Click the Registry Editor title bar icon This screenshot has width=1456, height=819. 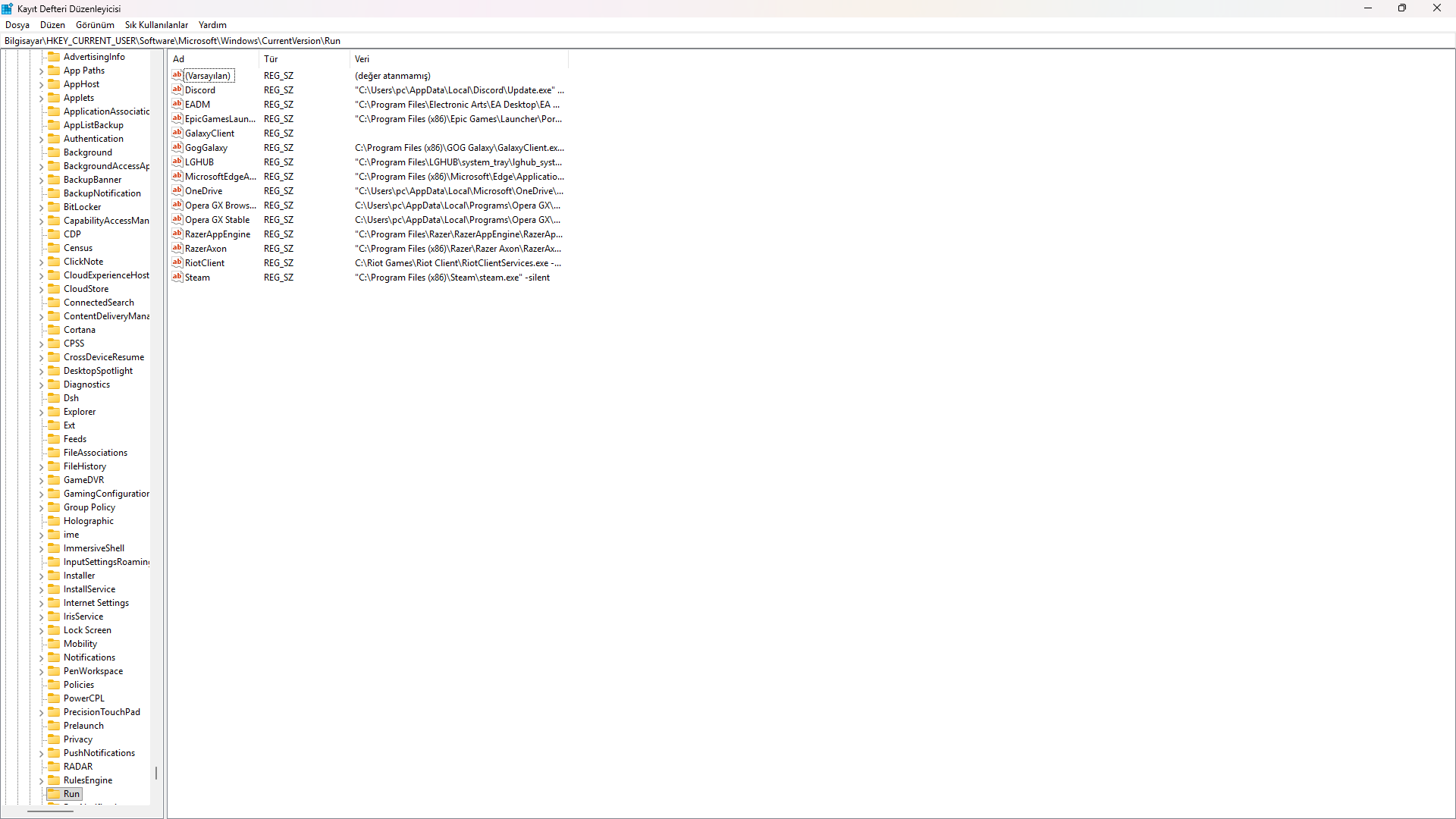click(x=8, y=8)
